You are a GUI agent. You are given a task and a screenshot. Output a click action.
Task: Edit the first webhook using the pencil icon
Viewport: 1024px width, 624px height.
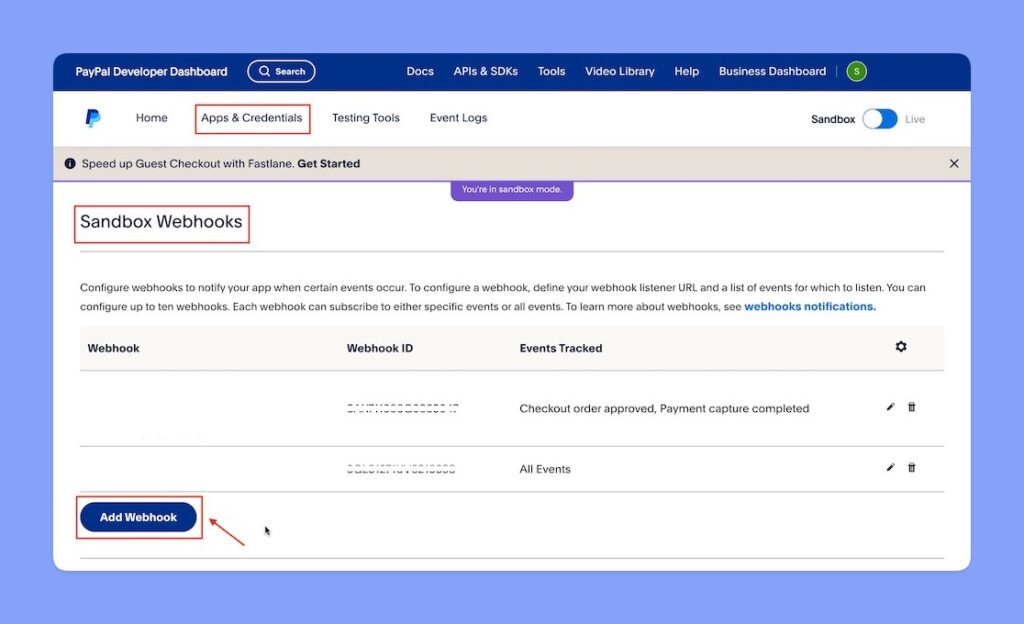[889, 407]
